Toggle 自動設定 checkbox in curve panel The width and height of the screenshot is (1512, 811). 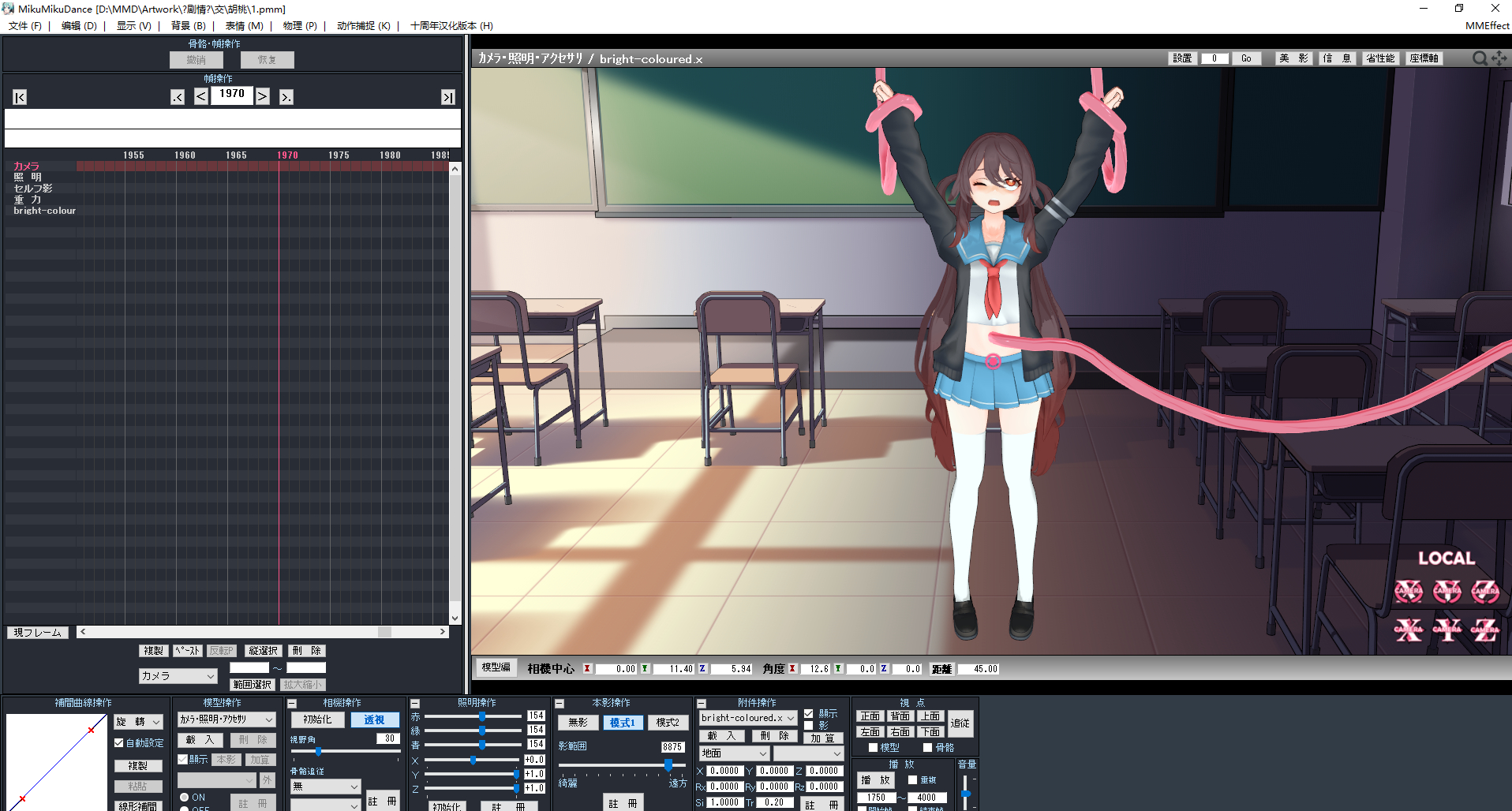pyautogui.click(x=119, y=743)
